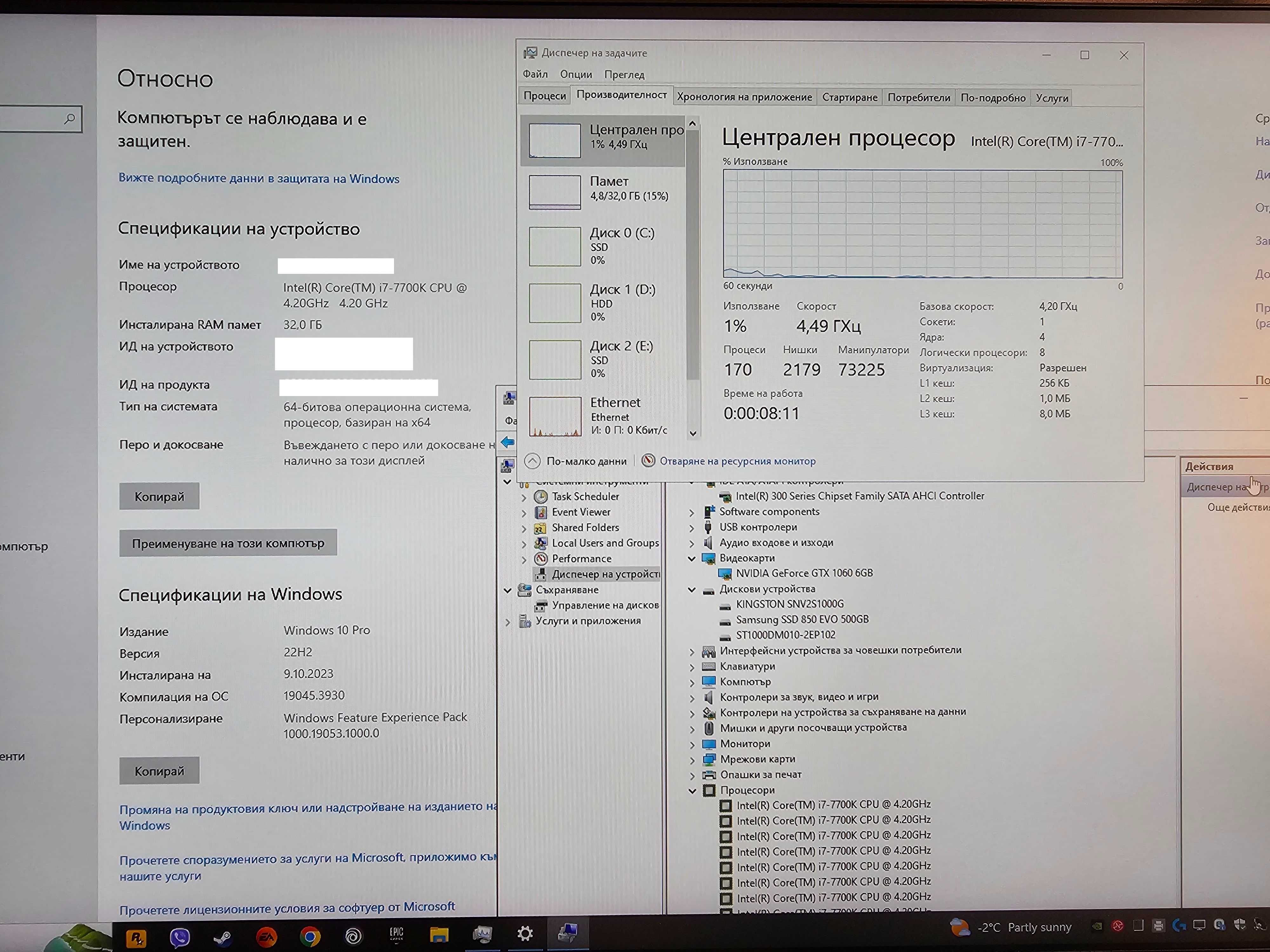Open the По-подробно tab
The image size is (1270, 952).
click(993, 98)
